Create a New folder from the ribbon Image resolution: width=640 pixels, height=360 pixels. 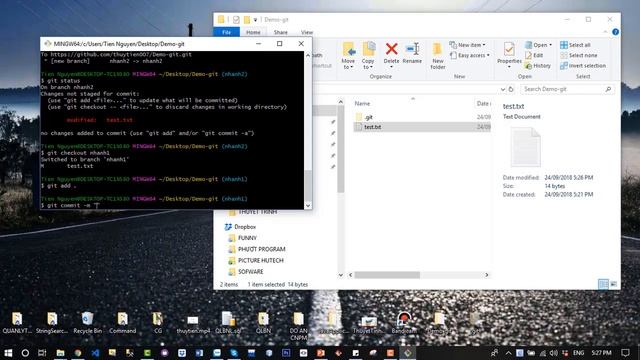click(438, 56)
